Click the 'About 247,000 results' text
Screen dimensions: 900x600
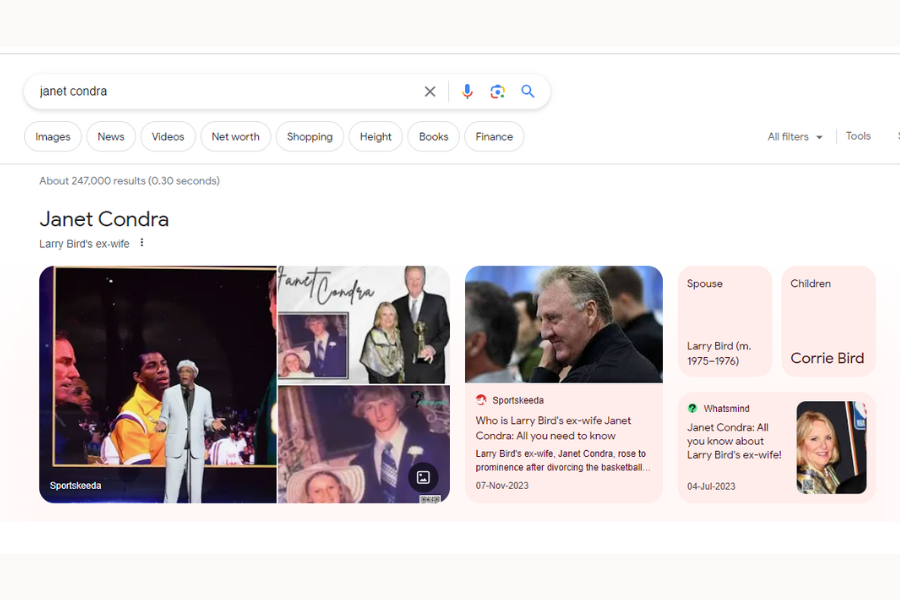[129, 181]
